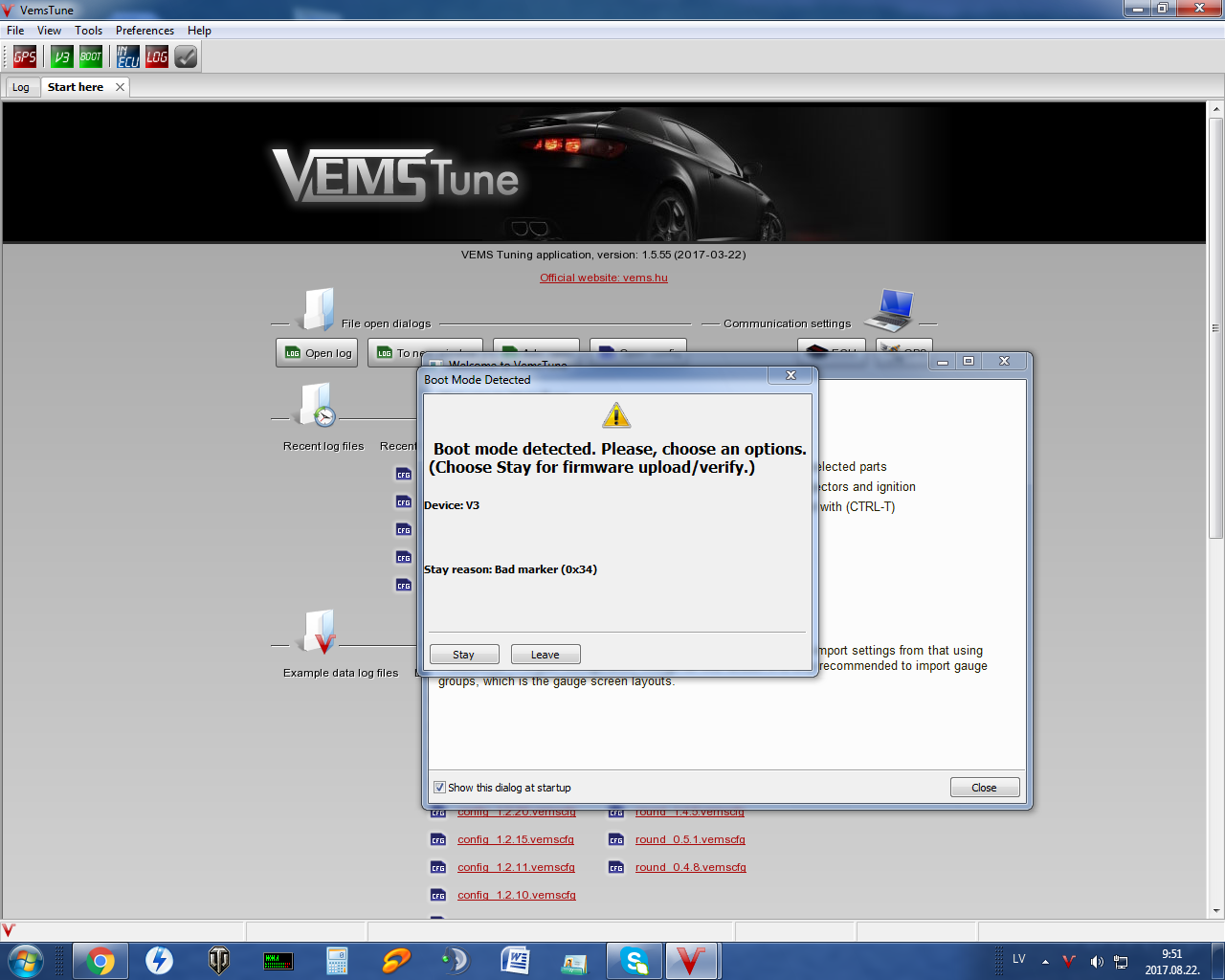Show hidden system tray icons arrow

click(1045, 961)
